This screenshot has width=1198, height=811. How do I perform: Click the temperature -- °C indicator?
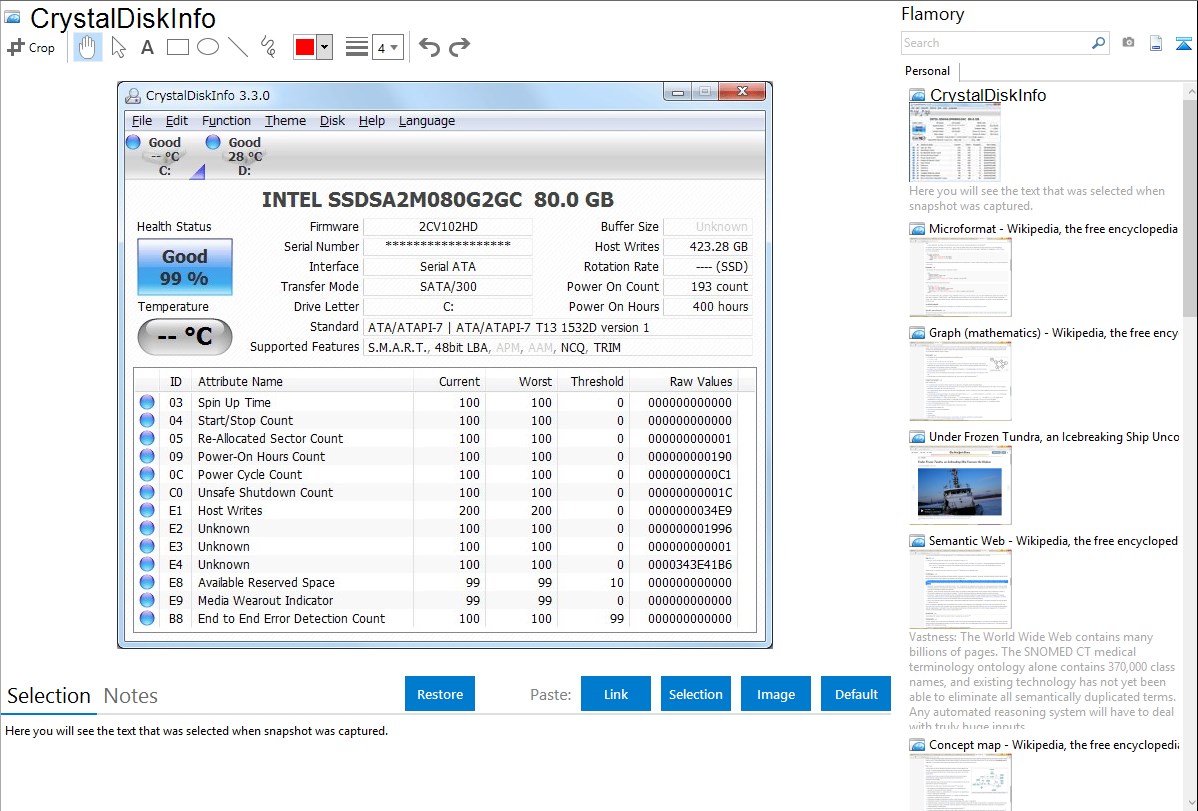[185, 336]
